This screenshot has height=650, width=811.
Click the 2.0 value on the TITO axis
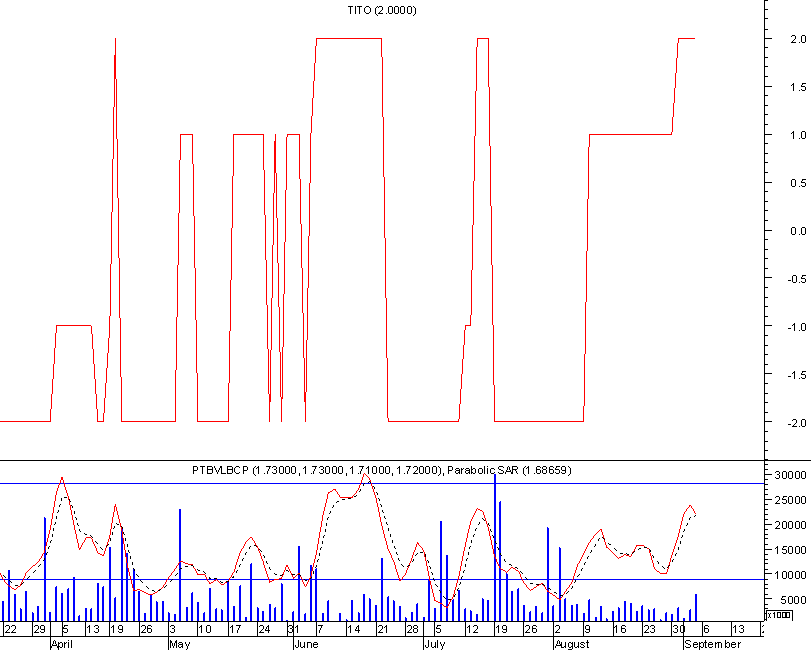coord(798,39)
